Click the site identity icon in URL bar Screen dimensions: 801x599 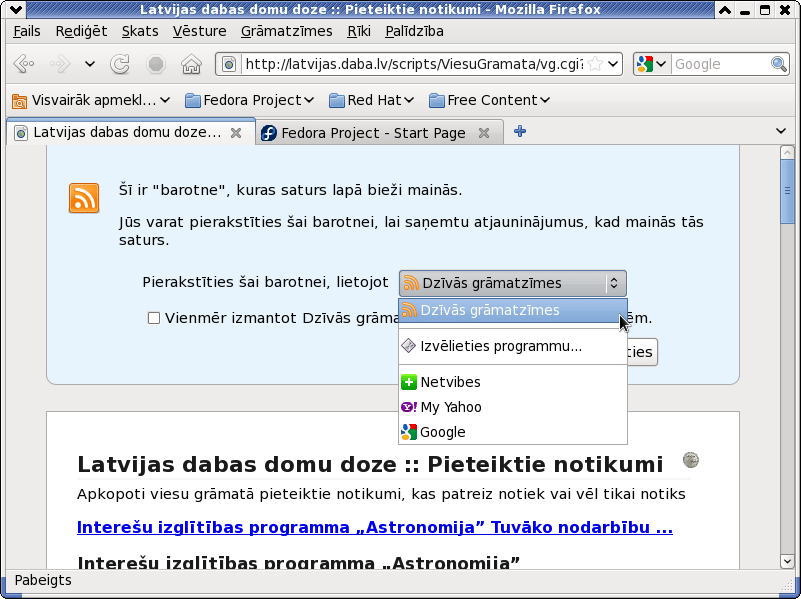click(229, 64)
